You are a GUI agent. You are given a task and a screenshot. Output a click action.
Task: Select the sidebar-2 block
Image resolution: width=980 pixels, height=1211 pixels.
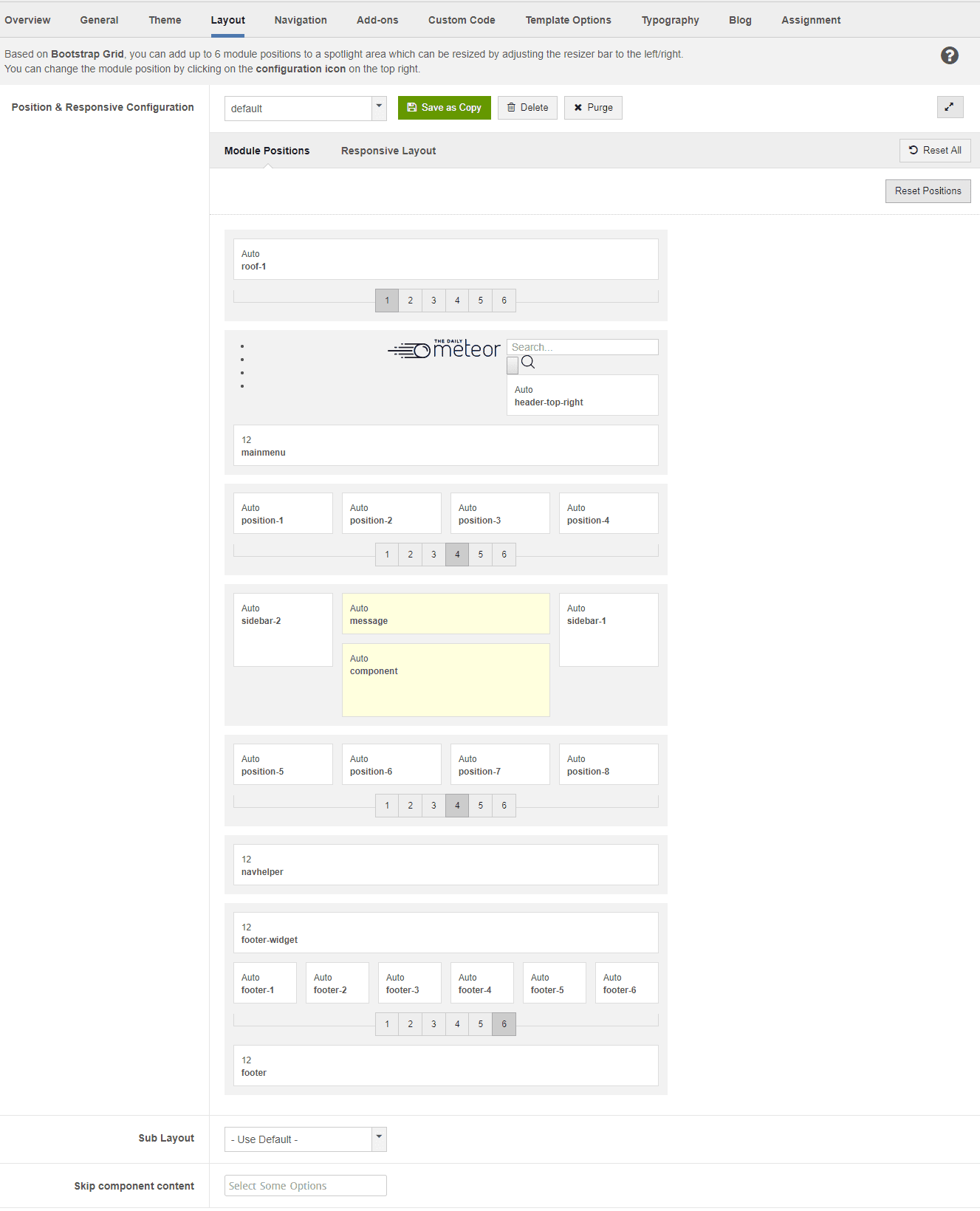coord(283,630)
